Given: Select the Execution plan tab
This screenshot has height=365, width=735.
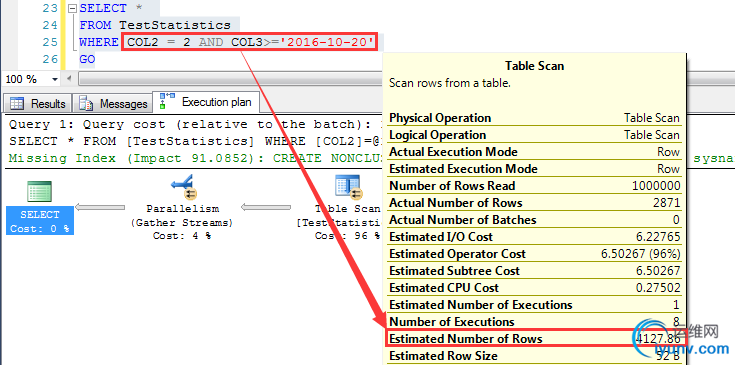Looking at the screenshot, I should pyautogui.click(x=206, y=102).
